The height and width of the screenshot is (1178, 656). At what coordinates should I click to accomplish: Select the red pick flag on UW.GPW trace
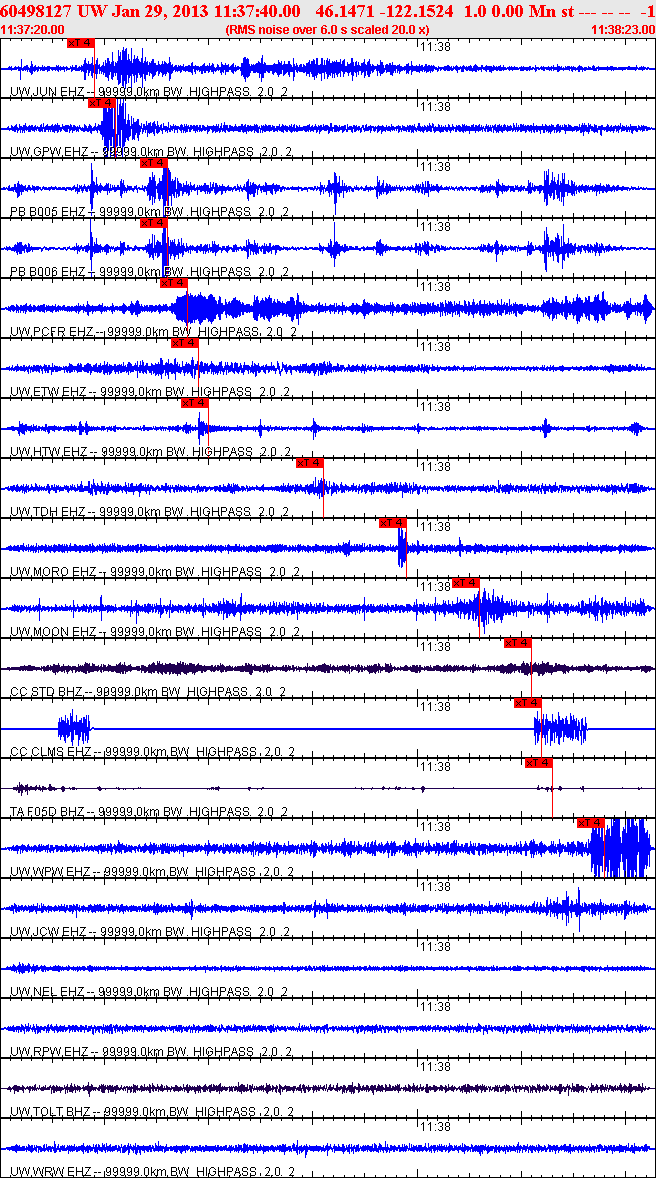pos(101,103)
